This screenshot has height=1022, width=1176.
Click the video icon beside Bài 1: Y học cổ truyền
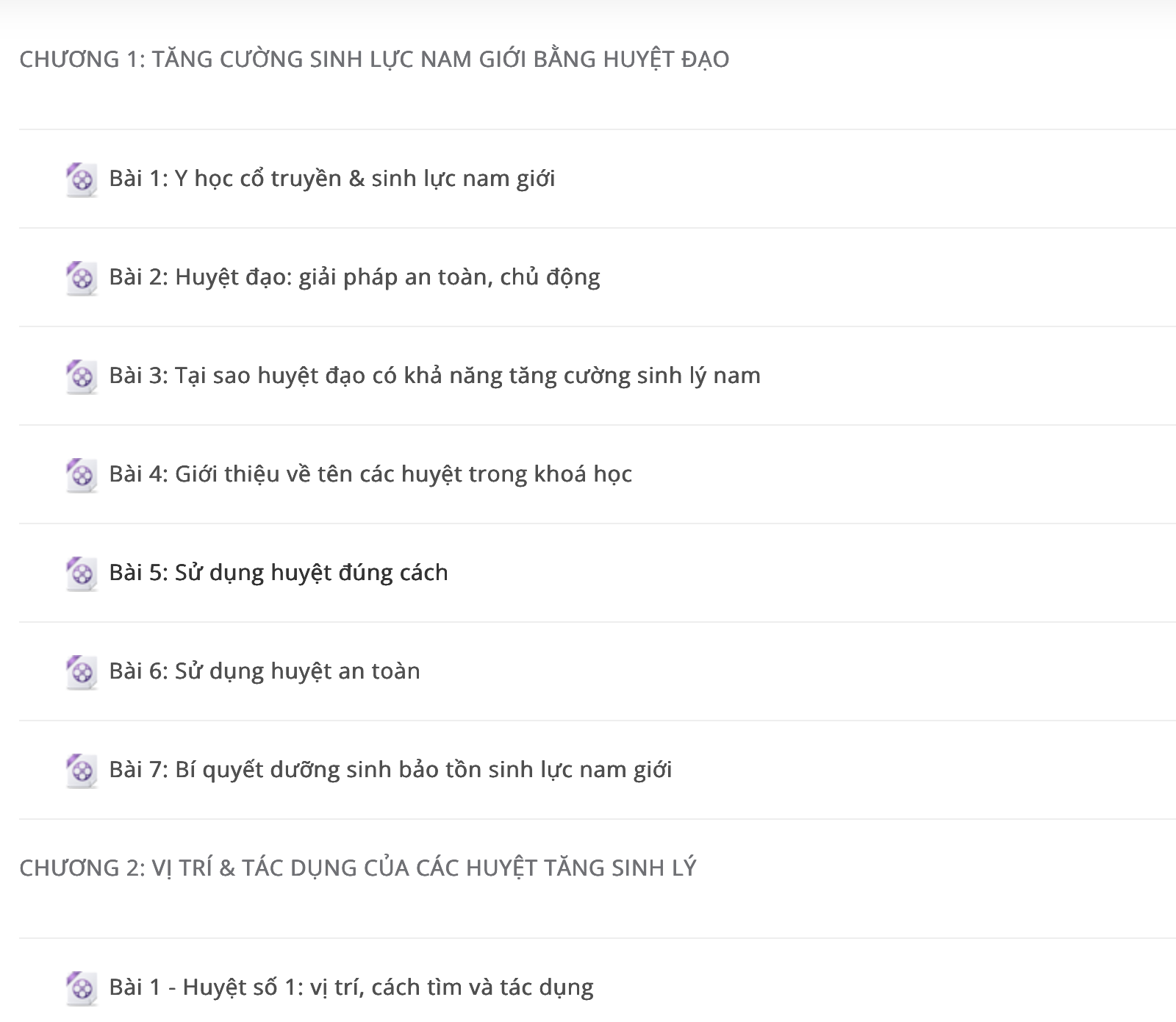82,179
